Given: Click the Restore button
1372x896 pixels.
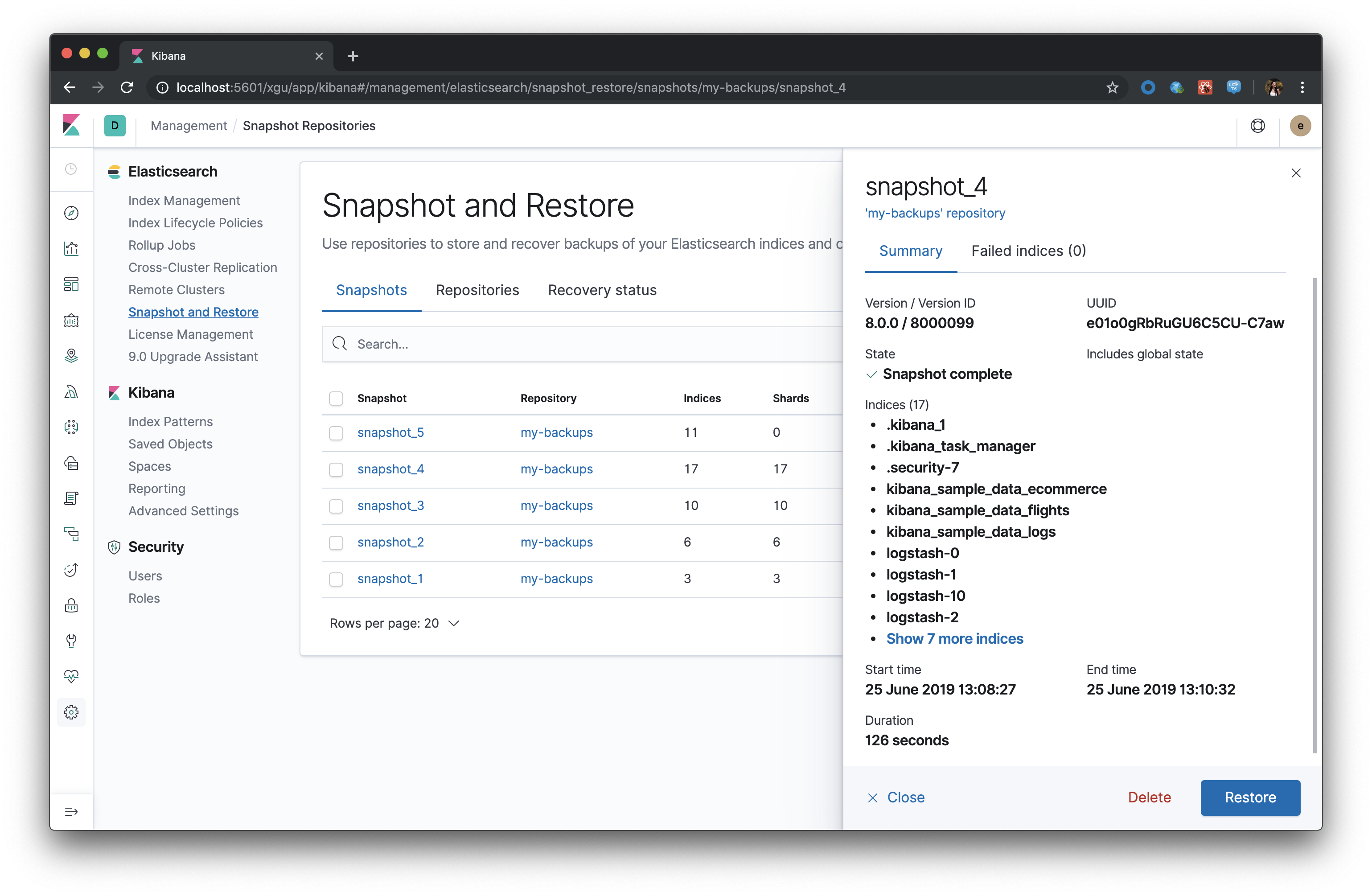Looking at the screenshot, I should [x=1250, y=797].
